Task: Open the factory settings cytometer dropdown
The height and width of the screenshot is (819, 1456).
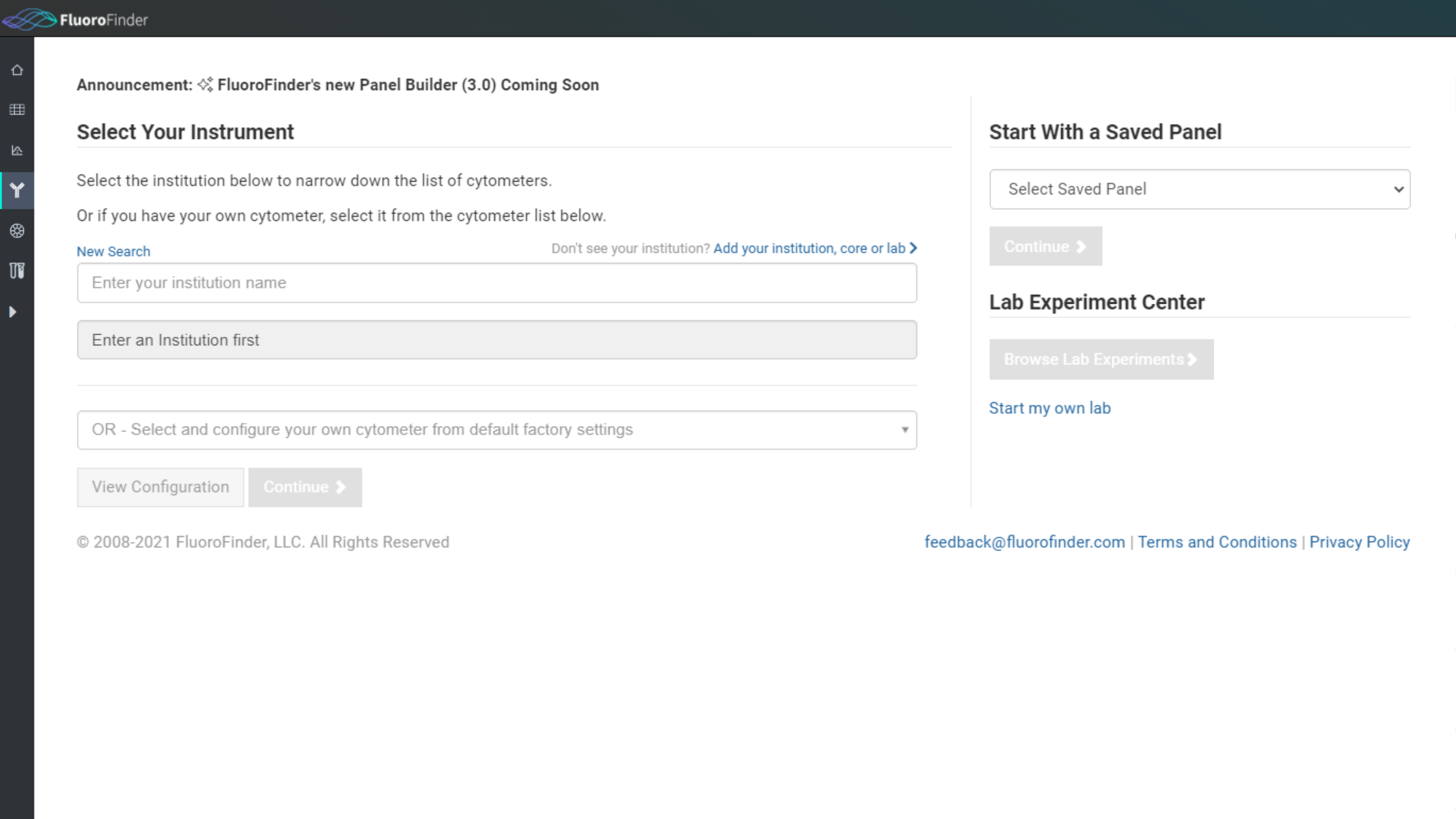Action: 496,430
